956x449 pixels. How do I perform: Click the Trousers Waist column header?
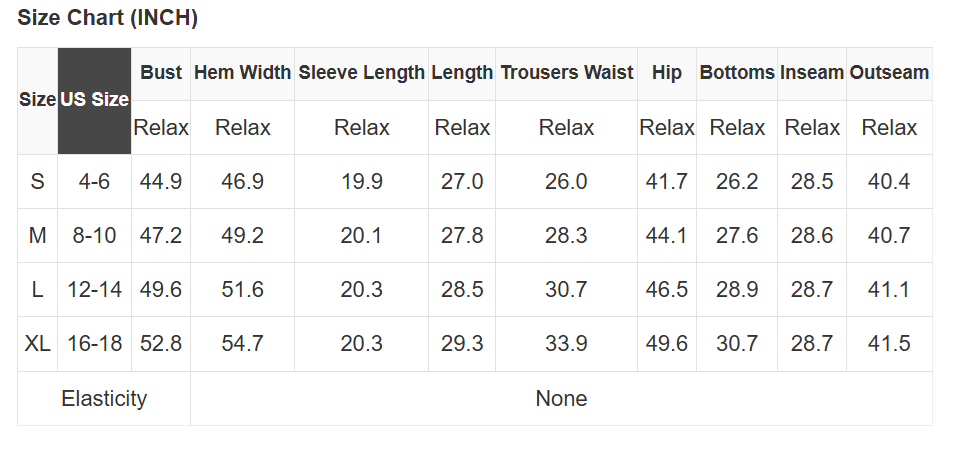[x=566, y=73]
